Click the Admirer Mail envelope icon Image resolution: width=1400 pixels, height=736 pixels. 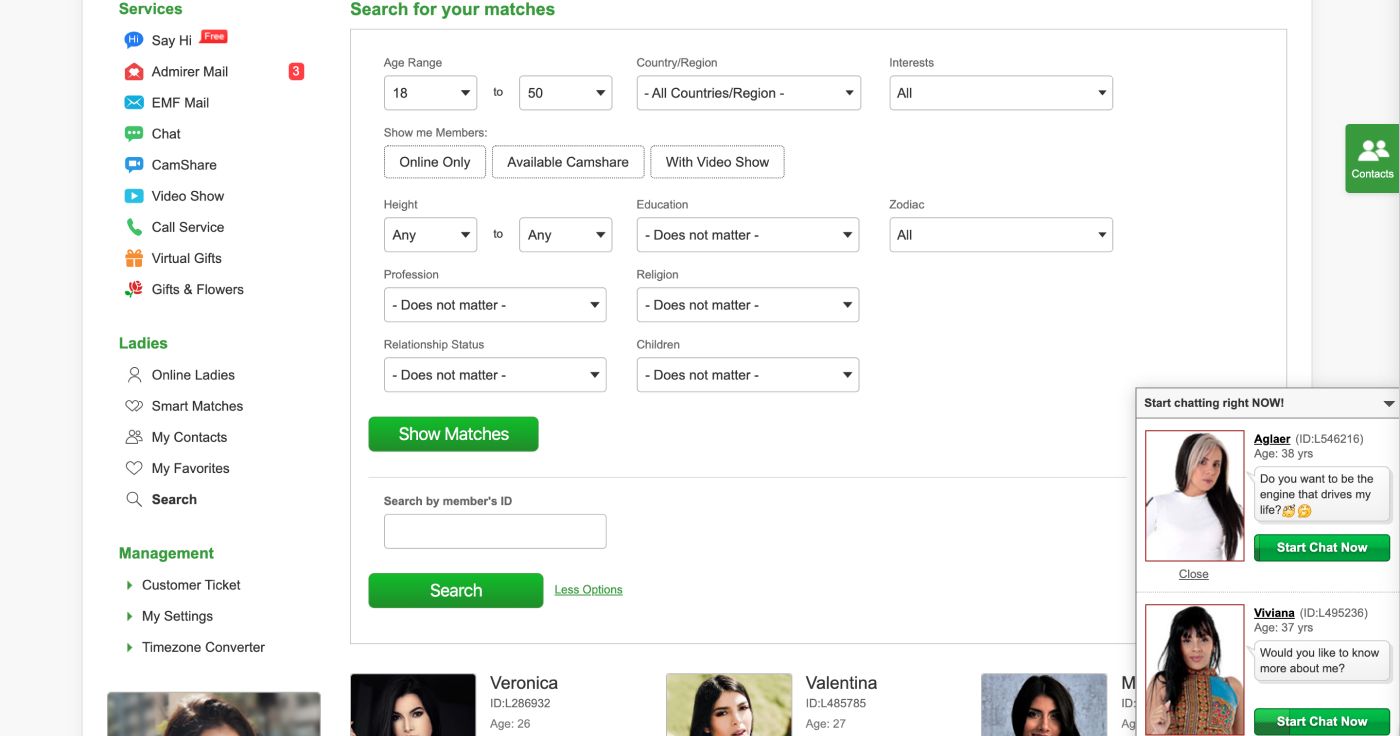pyautogui.click(x=134, y=72)
